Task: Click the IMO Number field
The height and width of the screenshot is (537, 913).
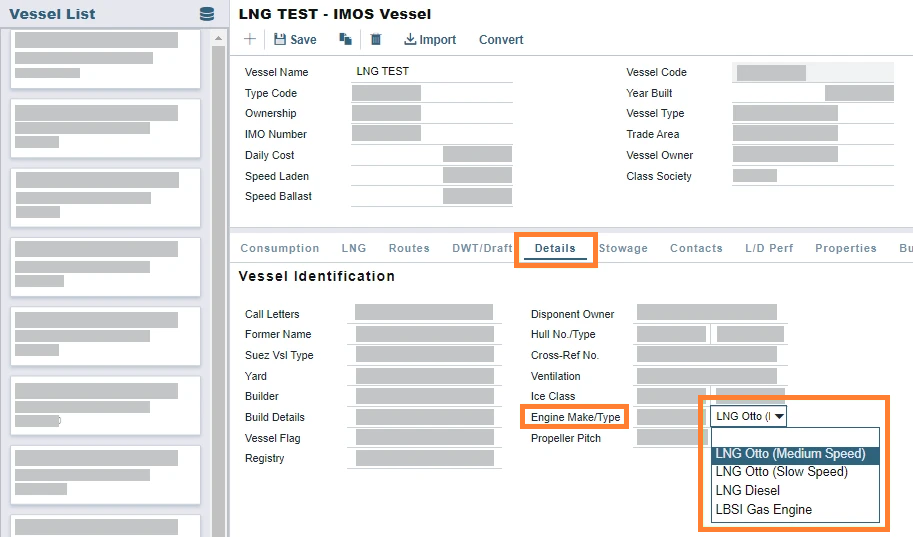Action: [431, 133]
